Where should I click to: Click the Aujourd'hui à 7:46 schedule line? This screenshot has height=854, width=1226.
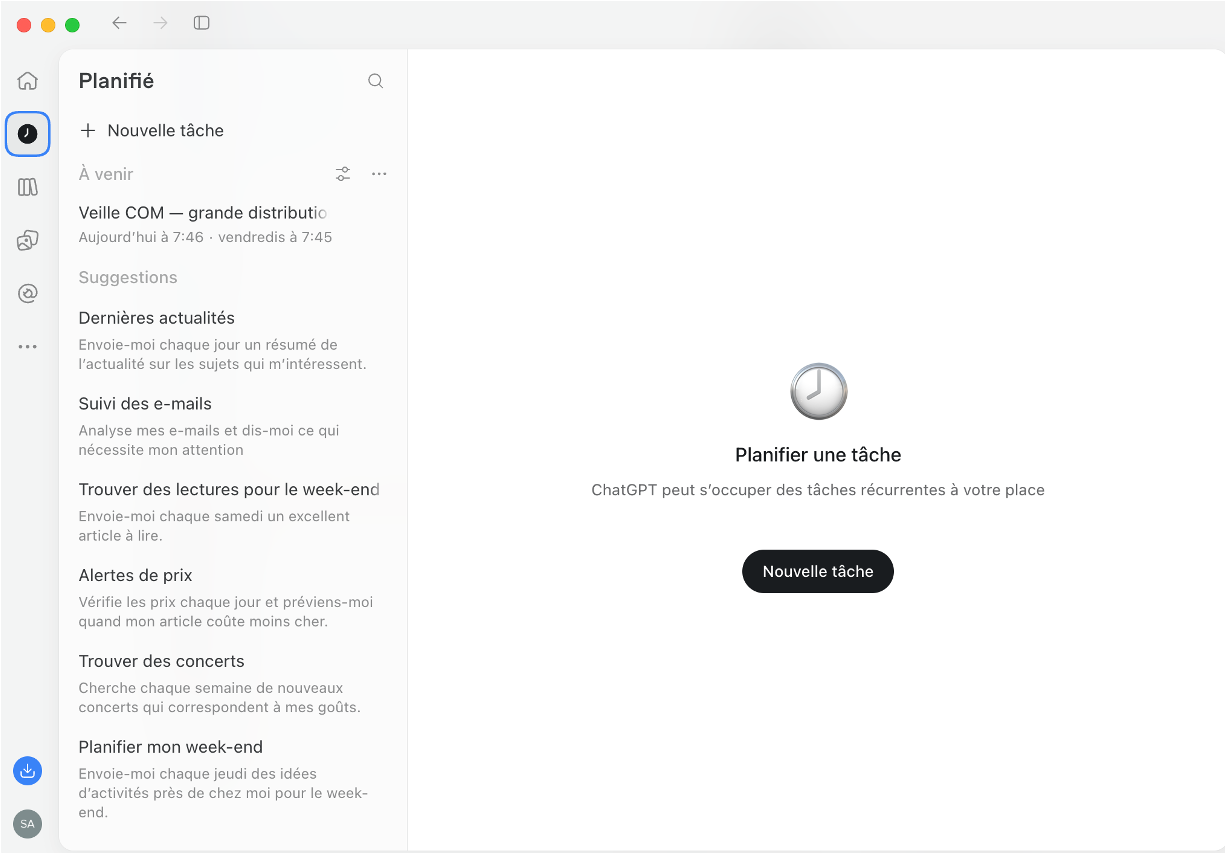(205, 238)
